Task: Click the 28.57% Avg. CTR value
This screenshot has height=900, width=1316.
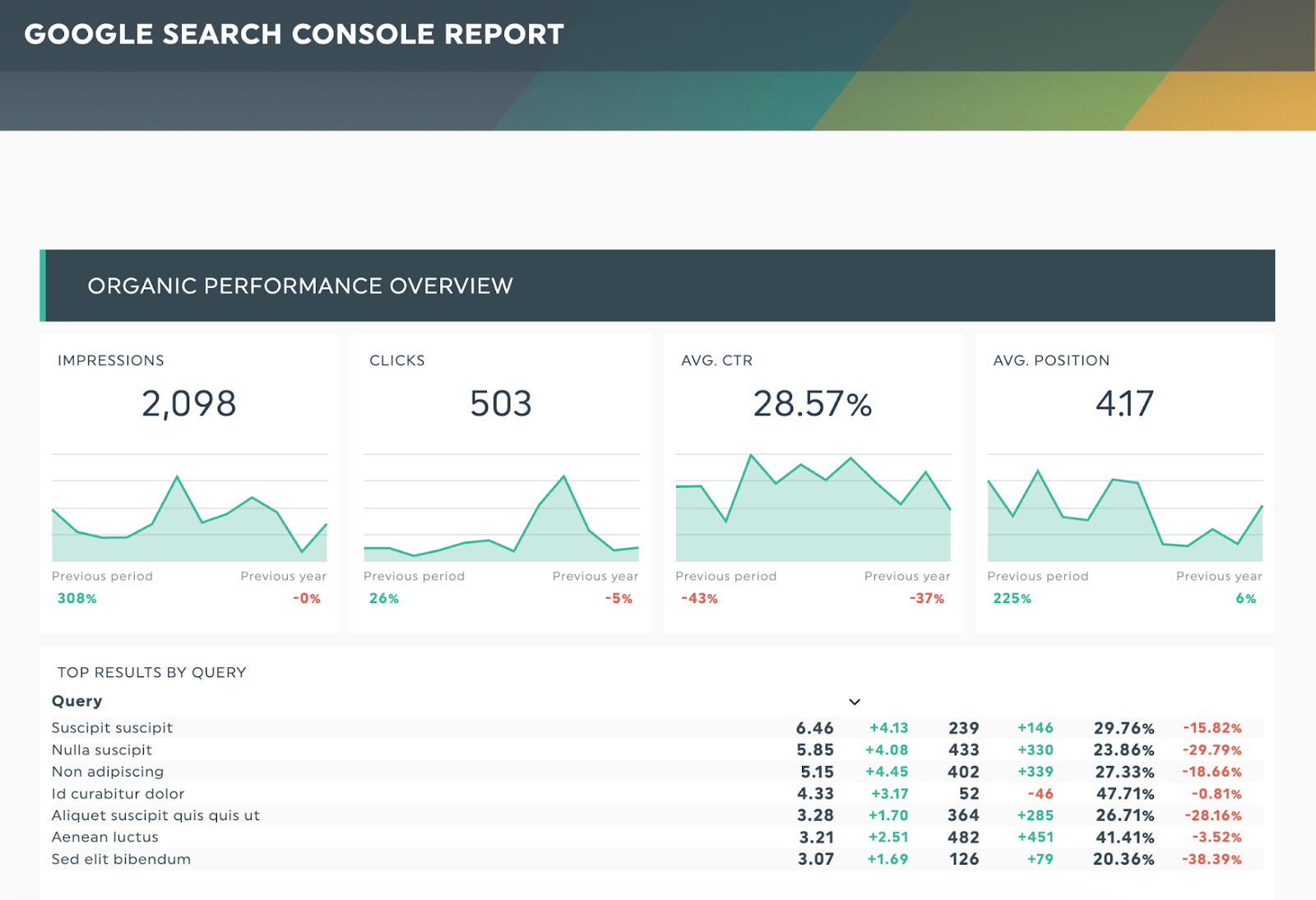Action: [813, 404]
